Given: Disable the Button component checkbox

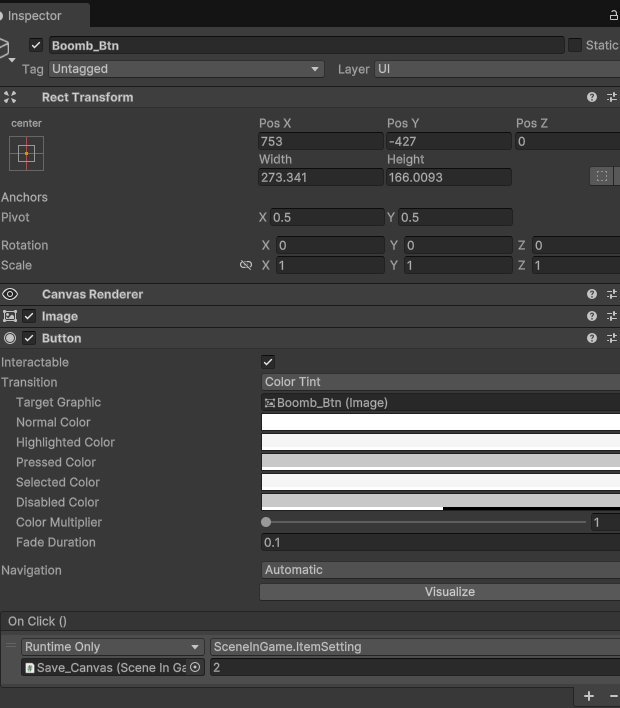Looking at the screenshot, I should [x=29, y=338].
